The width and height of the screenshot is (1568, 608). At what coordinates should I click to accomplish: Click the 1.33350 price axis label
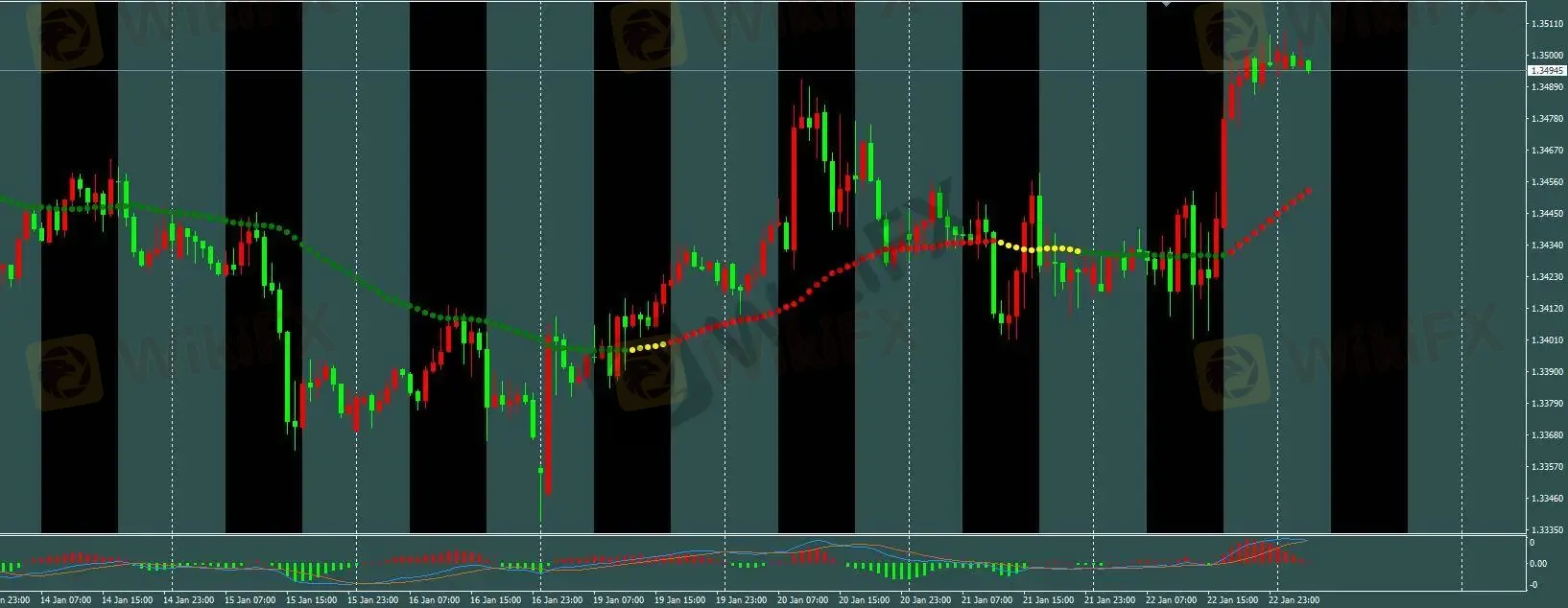click(1546, 529)
